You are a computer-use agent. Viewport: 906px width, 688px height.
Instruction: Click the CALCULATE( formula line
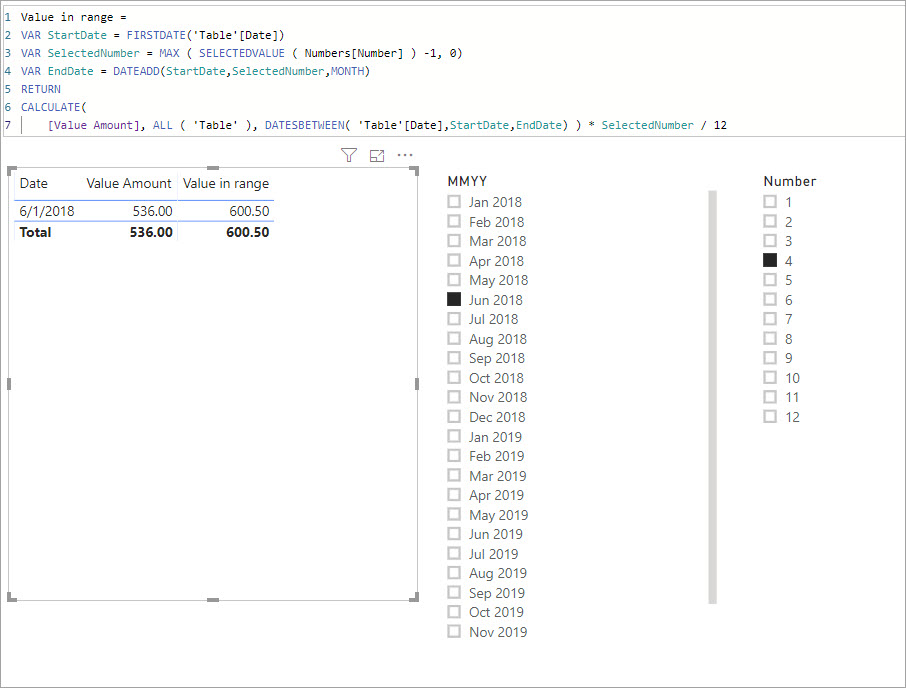[53, 107]
